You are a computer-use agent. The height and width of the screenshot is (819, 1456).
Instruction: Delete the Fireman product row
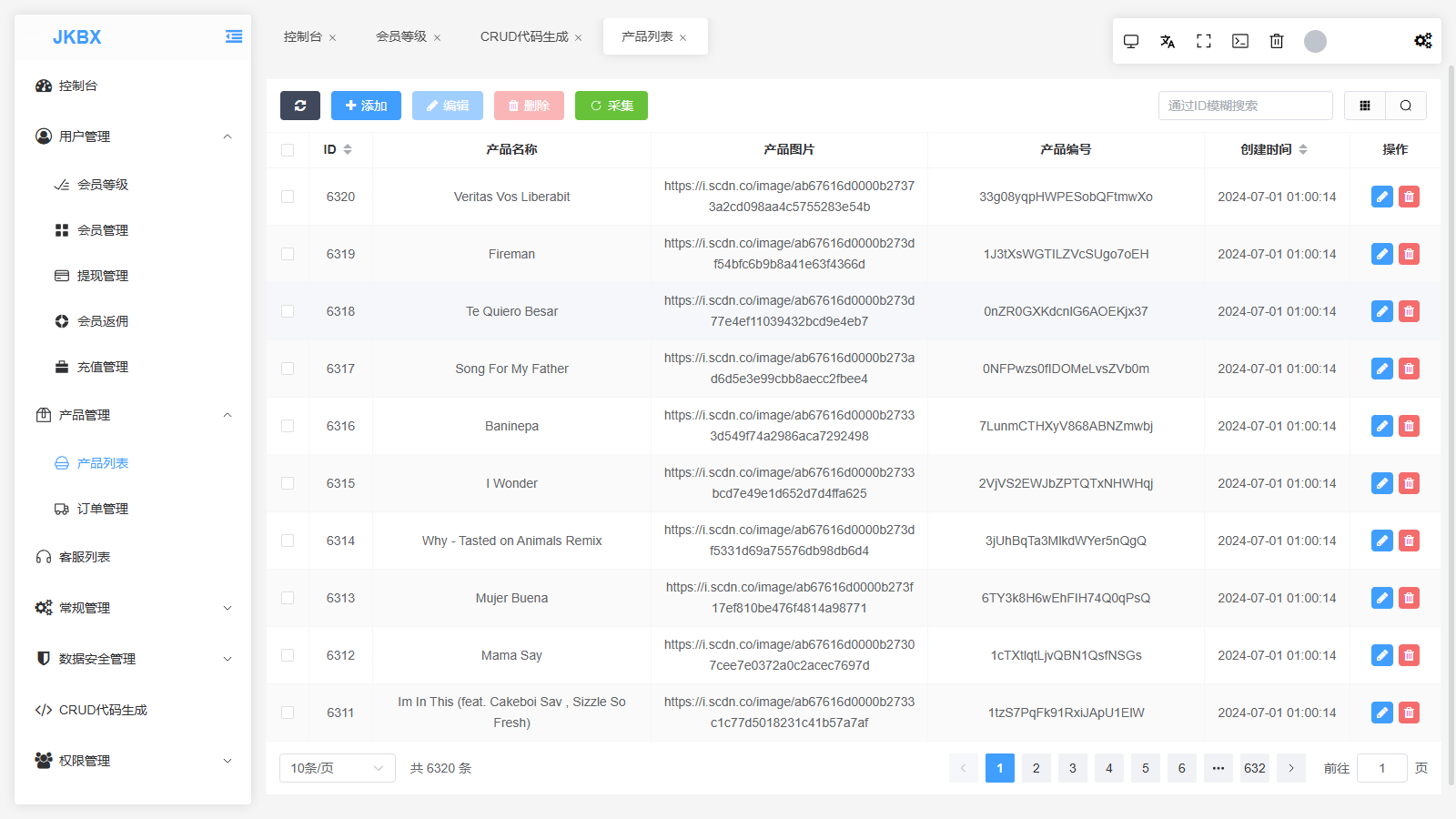[1409, 254]
